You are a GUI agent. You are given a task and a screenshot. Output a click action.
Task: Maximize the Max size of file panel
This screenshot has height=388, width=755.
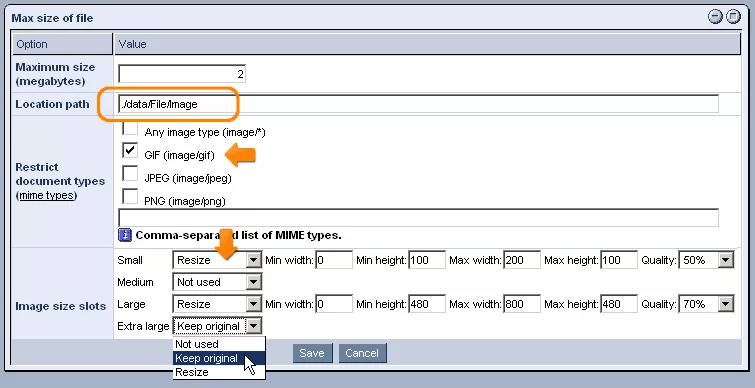click(x=733, y=17)
